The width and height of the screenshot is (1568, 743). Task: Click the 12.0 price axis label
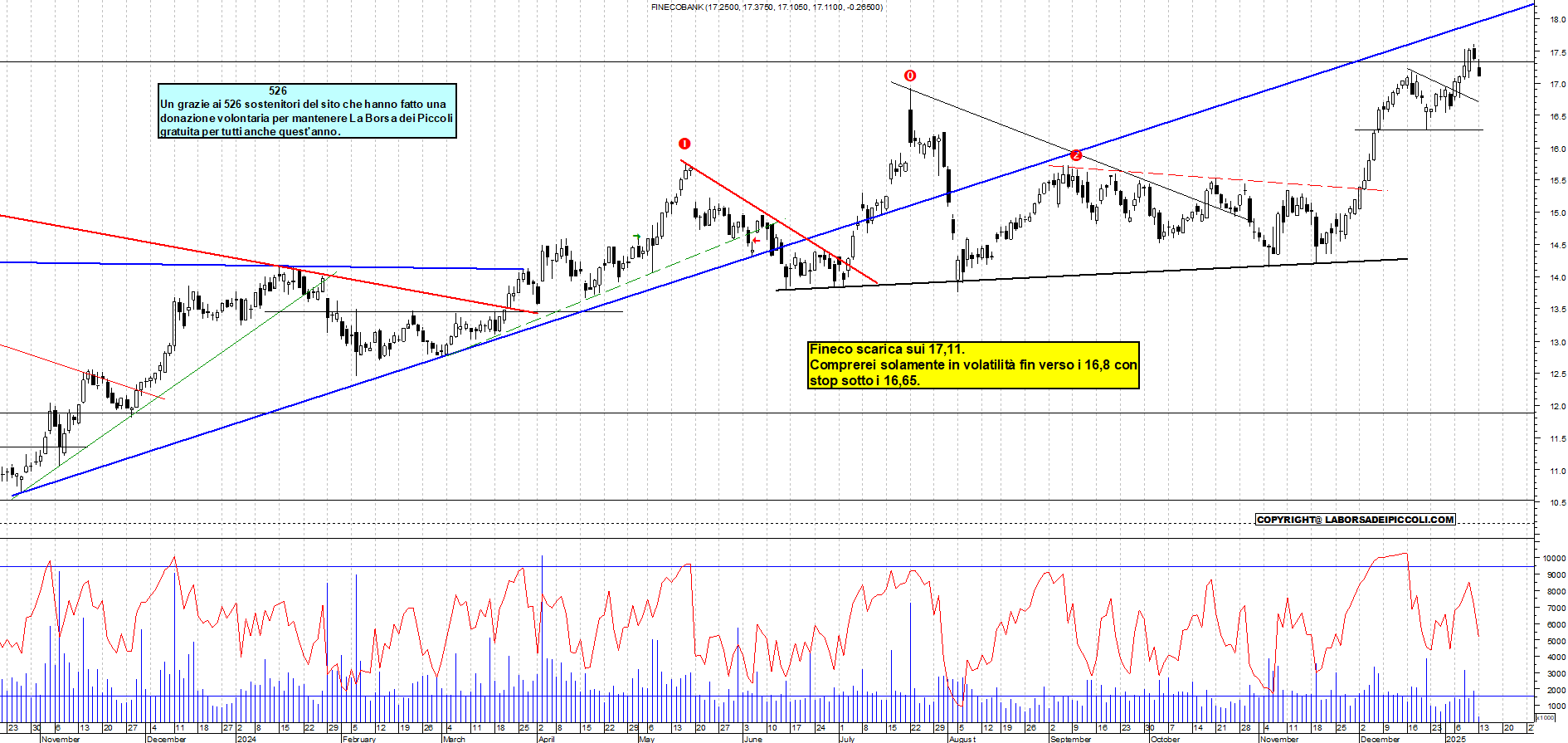1557,407
